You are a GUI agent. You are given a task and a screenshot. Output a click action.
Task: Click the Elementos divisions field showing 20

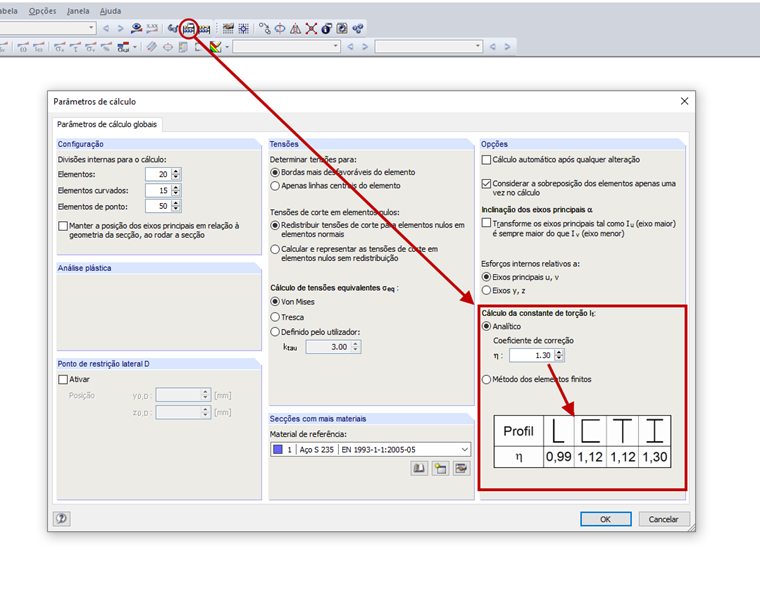158,174
